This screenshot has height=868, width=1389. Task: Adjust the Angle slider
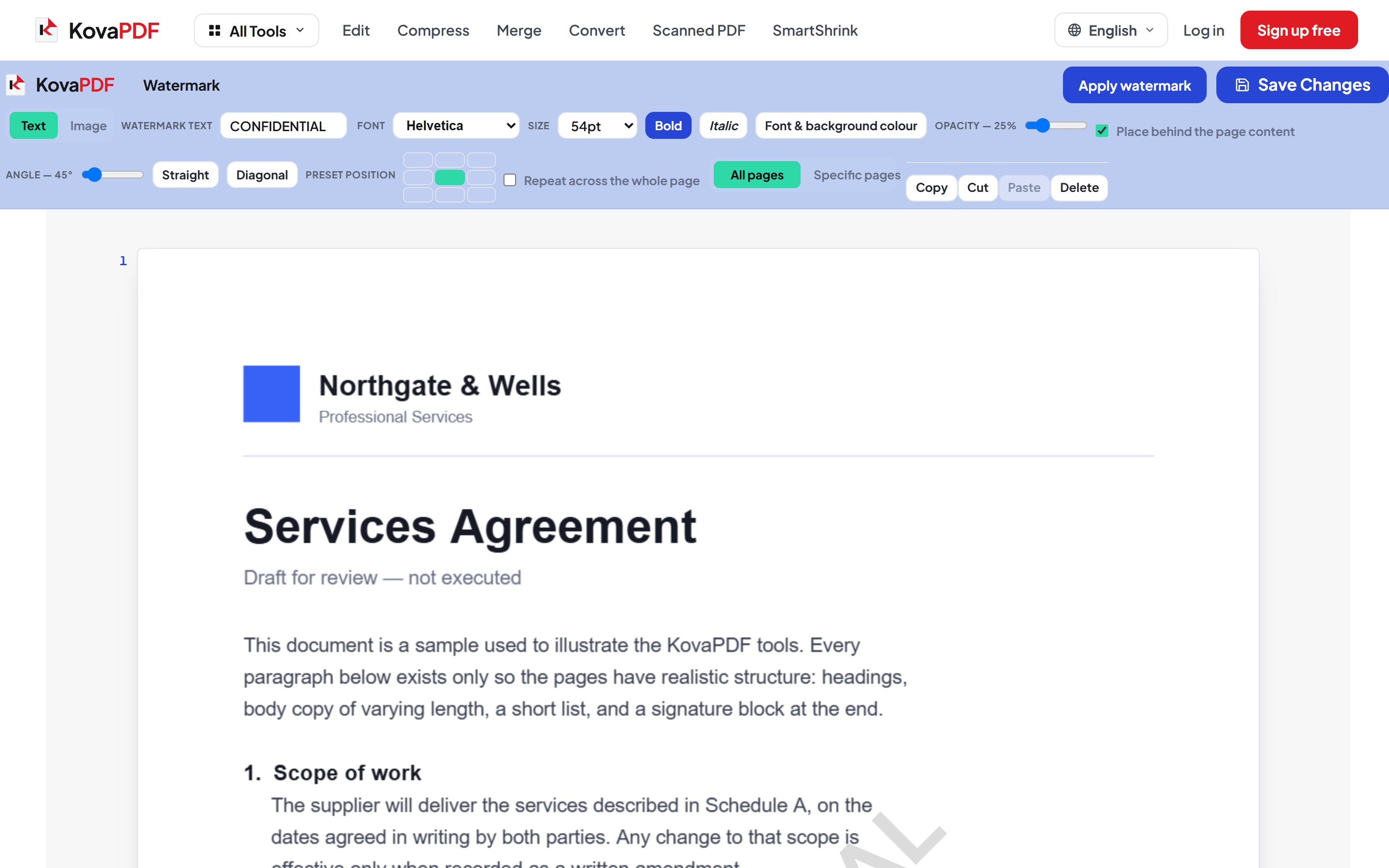(112, 175)
